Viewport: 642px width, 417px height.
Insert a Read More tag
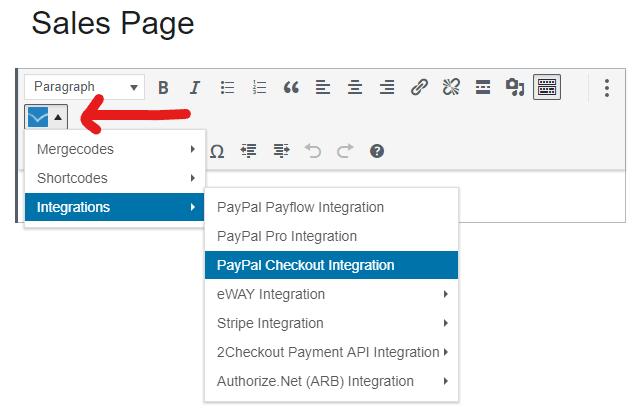[x=483, y=87]
